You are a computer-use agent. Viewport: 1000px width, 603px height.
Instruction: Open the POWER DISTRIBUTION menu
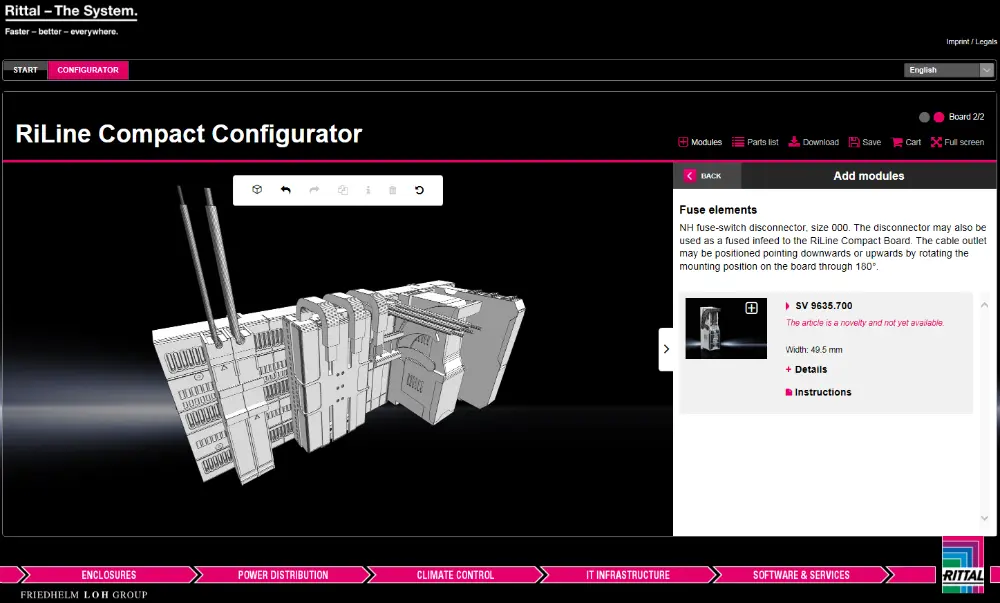pyautogui.click(x=283, y=575)
